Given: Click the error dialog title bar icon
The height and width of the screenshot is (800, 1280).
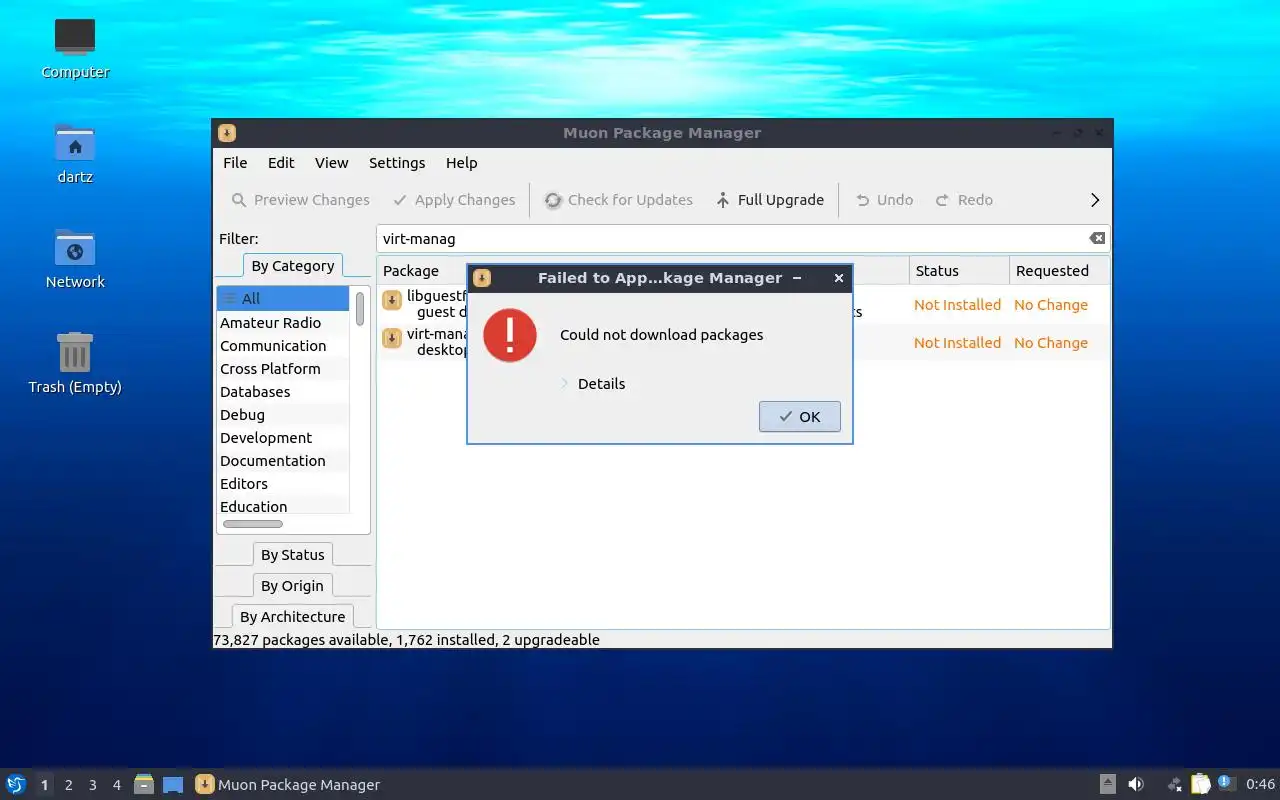Looking at the screenshot, I should (482, 278).
